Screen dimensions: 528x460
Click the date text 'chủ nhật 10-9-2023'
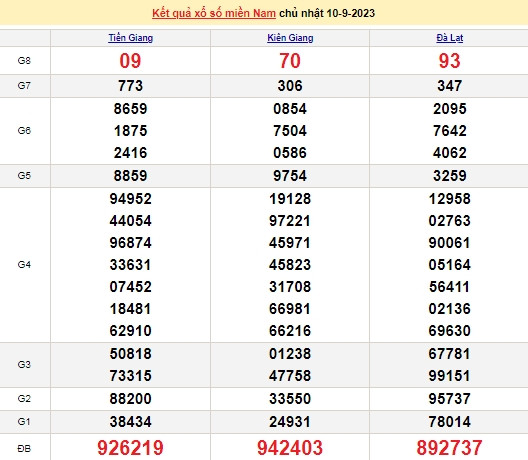point(327,13)
